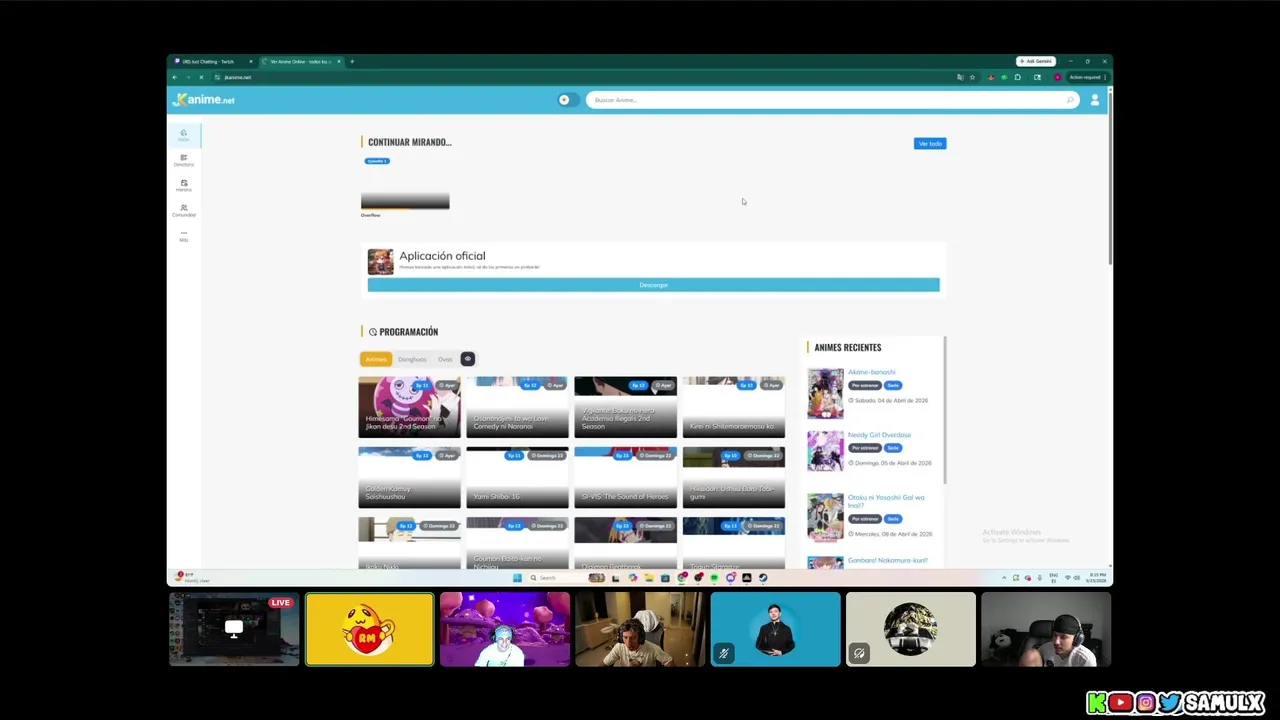Click the Ver todo button
The image size is (1280, 720).
point(930,144)
